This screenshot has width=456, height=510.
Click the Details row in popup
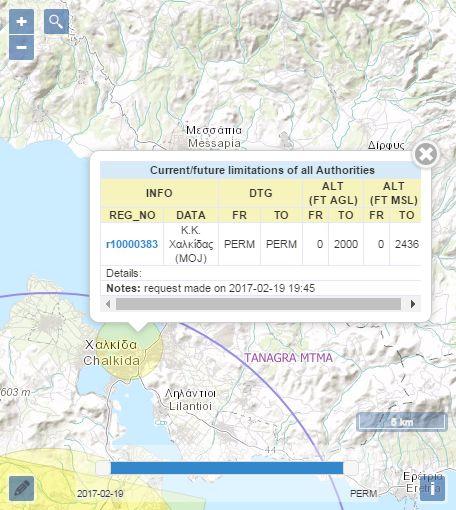(x=261, y=273)
